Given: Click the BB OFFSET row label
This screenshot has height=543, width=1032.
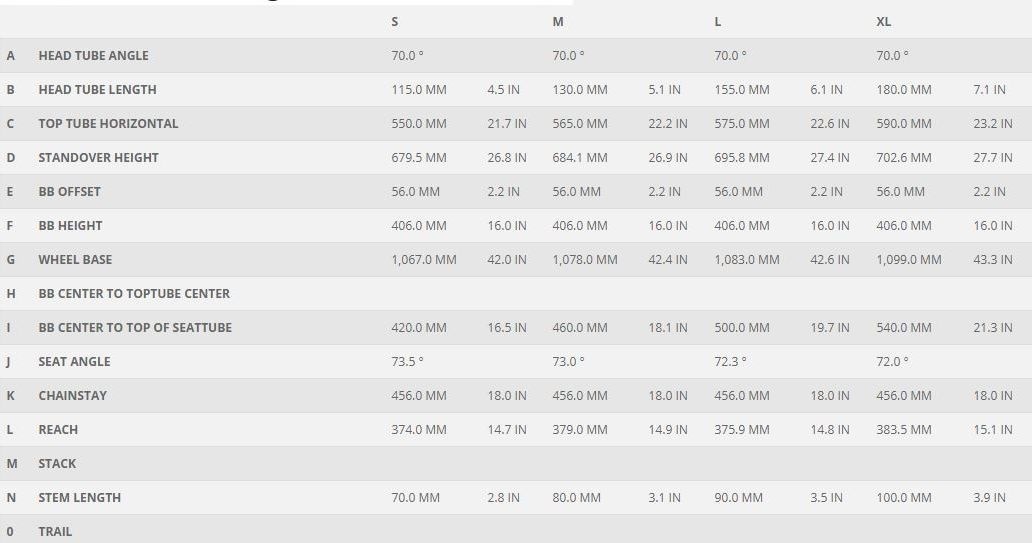Looking at the screenshot, I should coord(69,192).
